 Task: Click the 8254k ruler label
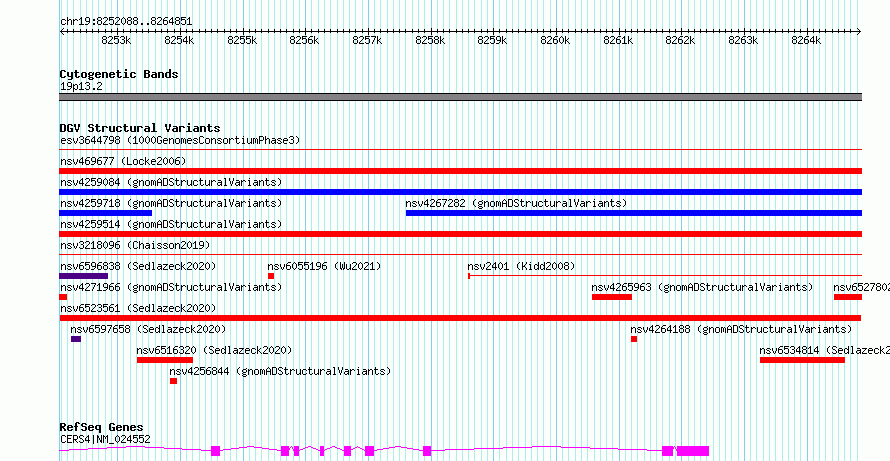tap(179, 40)
